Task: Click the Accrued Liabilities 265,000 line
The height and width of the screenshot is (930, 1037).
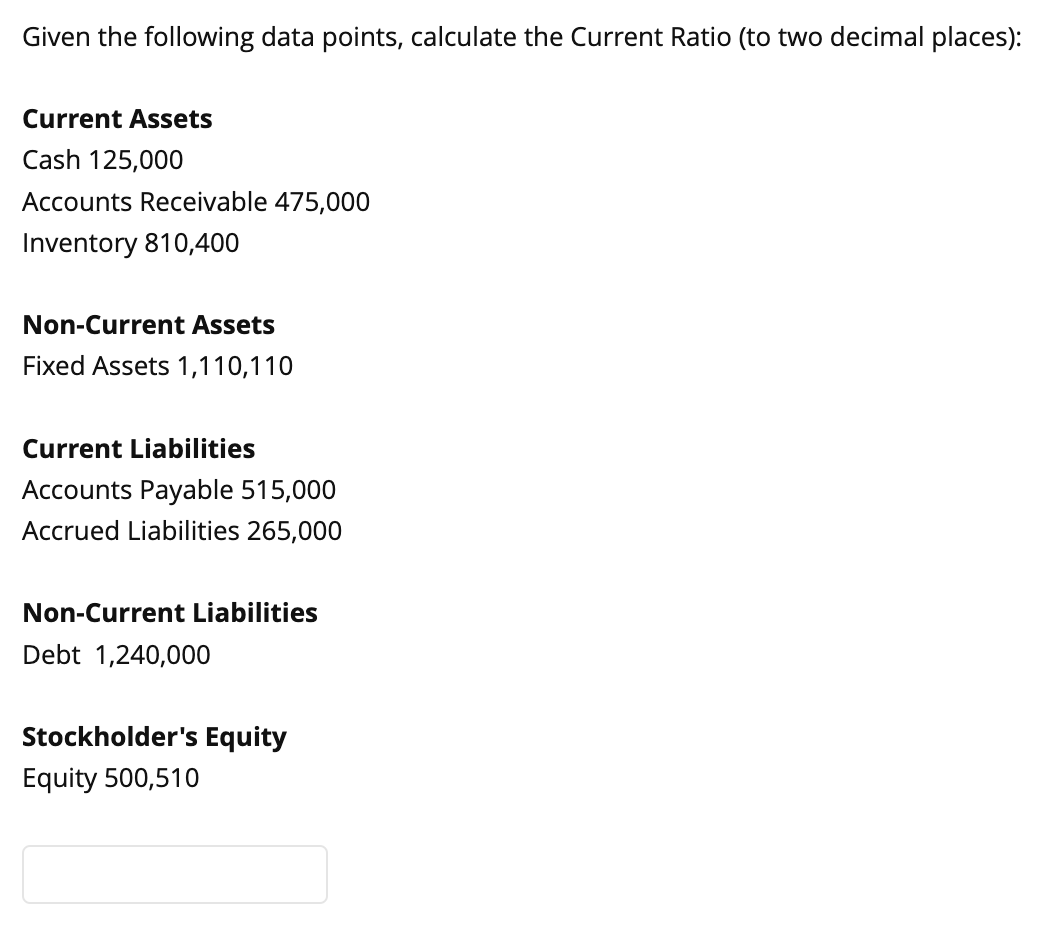Action: tap(182, 531)
